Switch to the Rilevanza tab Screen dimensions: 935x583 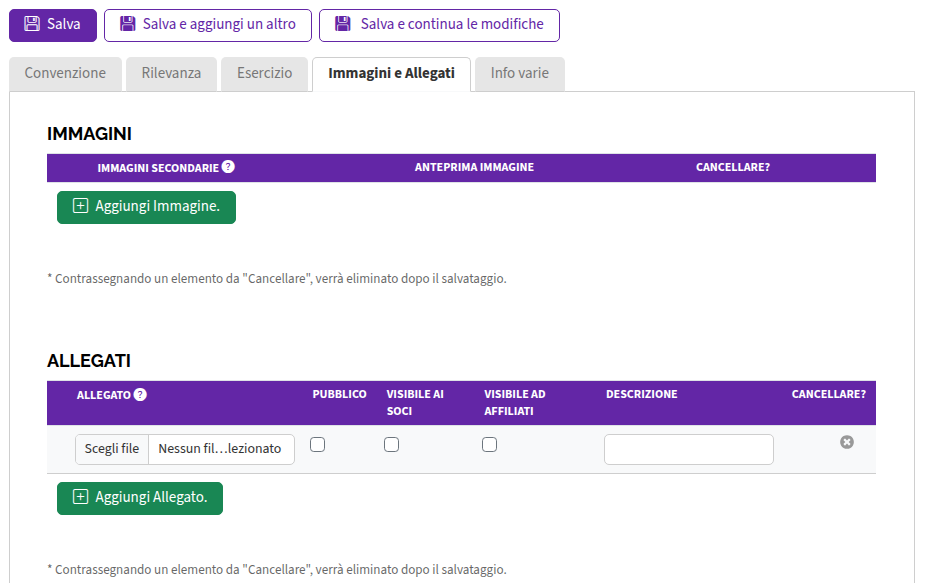click(x=171, y=74)
